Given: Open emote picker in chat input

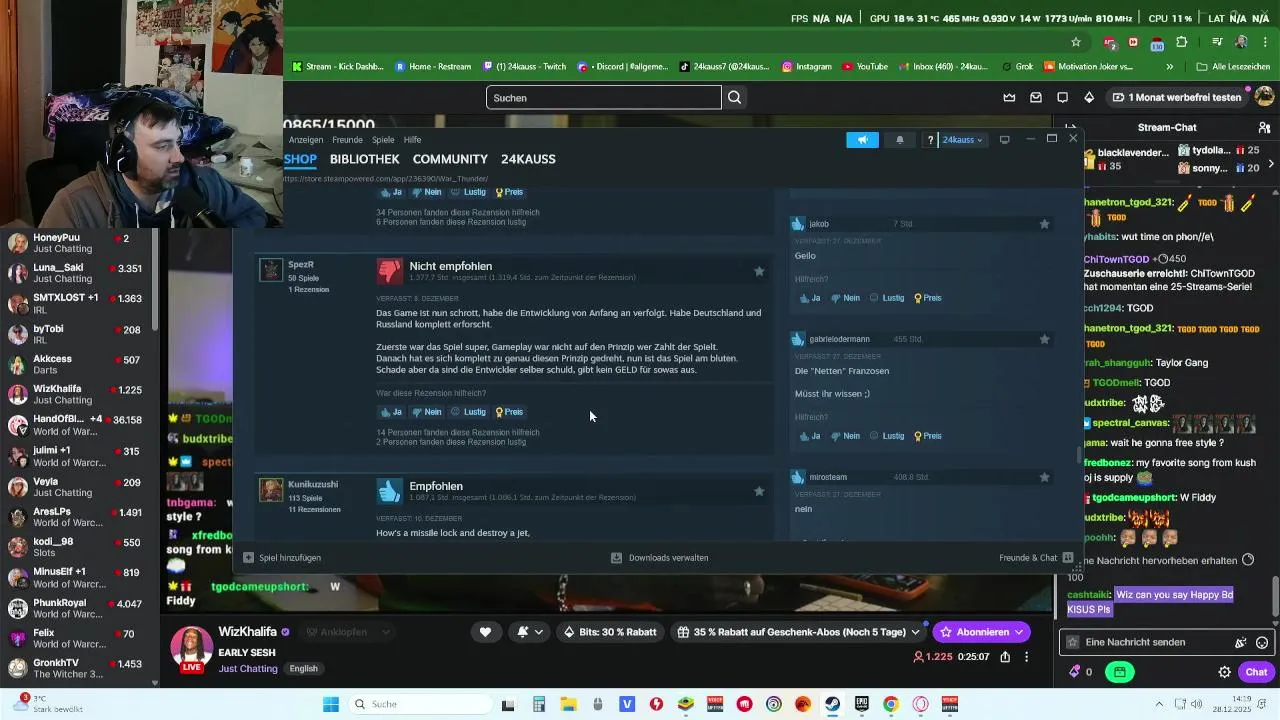Looking at the screenshot, I should [1262, 642].
